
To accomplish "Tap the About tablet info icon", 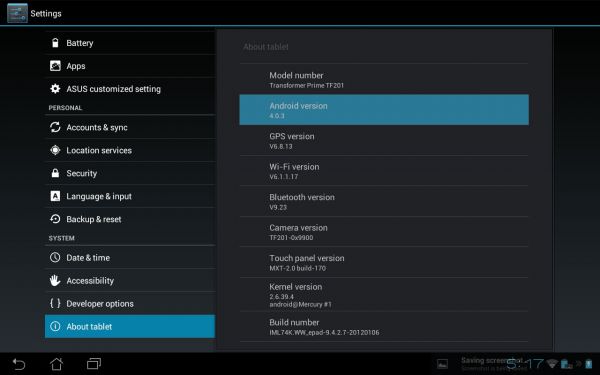I will [55, 326].
